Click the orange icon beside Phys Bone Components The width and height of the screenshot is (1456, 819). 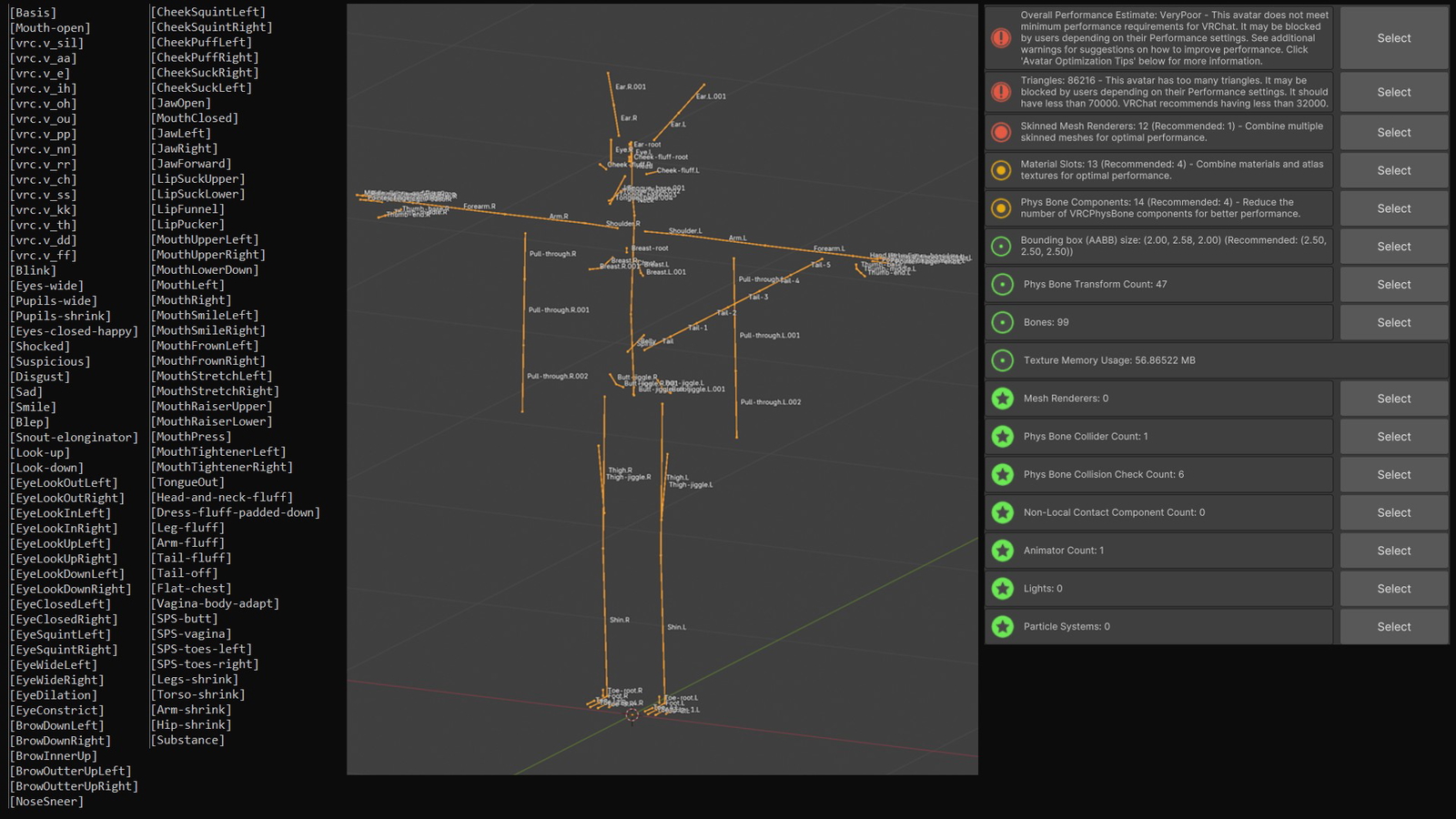coord(1001,208)
